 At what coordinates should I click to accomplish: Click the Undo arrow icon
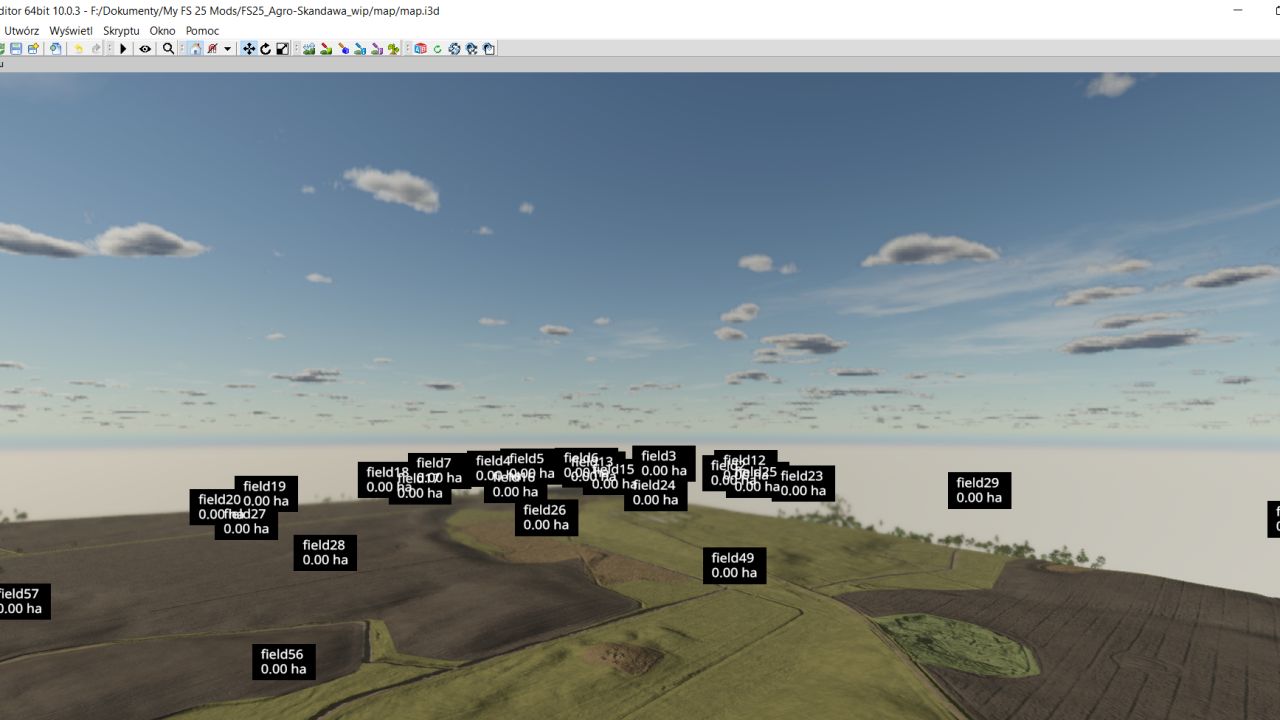[x=79, y=48]
